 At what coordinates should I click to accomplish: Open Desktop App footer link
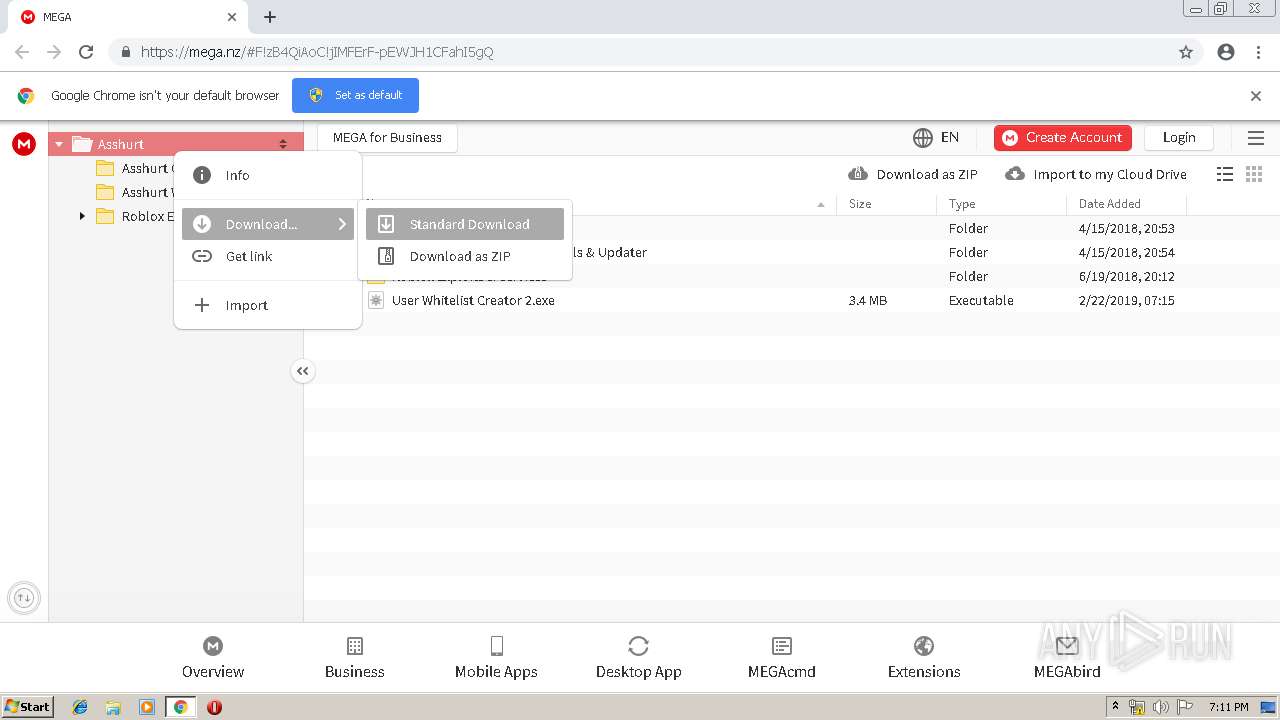(638, 658)
